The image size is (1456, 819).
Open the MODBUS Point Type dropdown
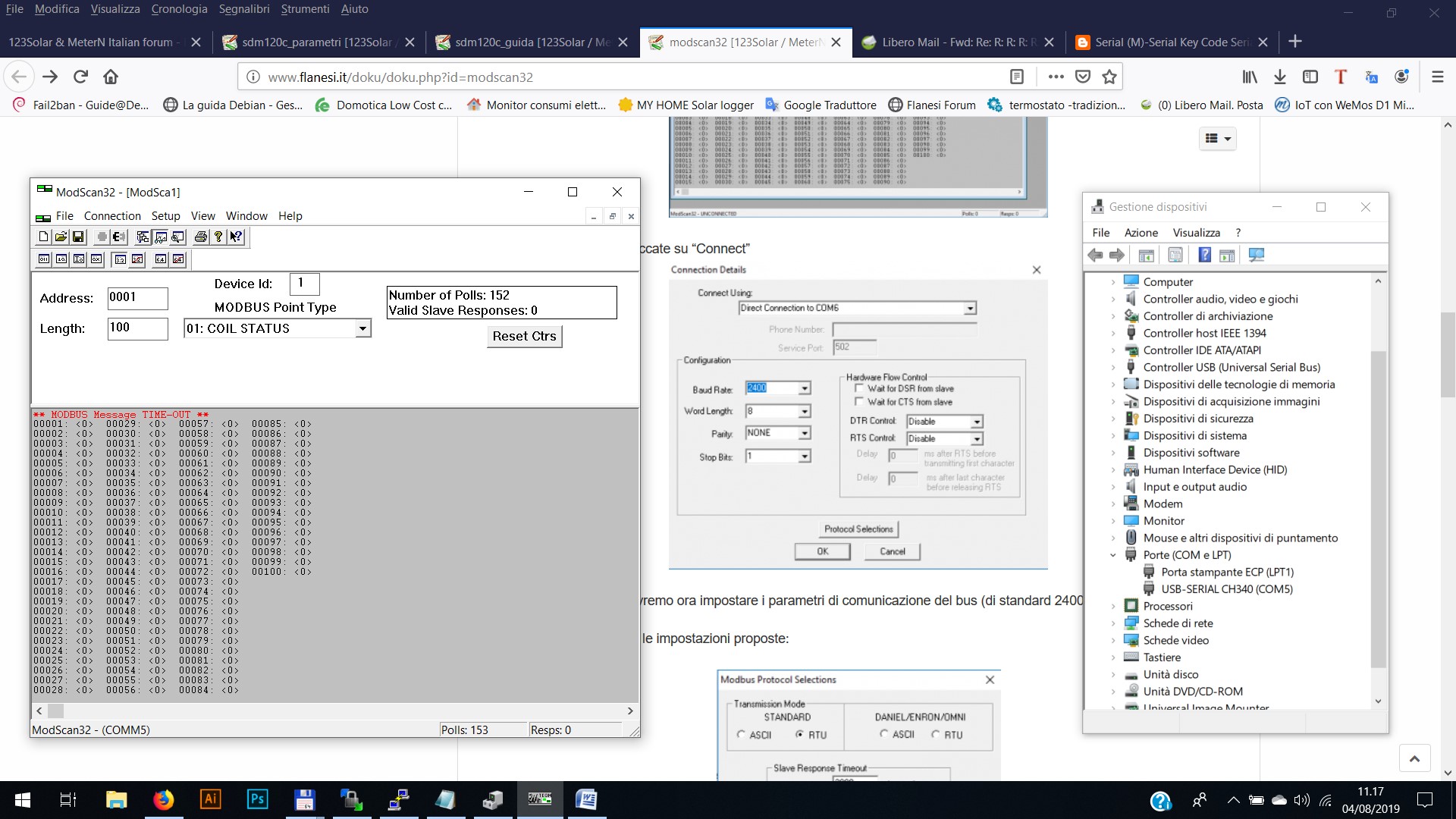tap(363, 328)
